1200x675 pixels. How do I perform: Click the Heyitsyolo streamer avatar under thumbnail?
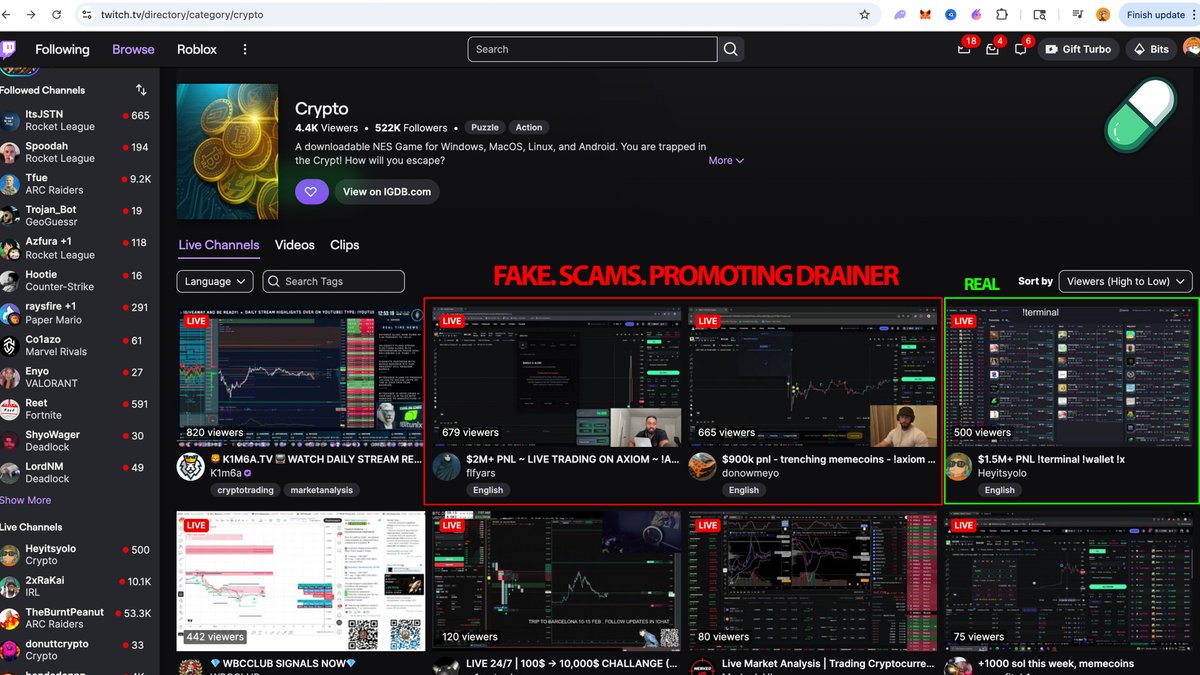(959, 466)
